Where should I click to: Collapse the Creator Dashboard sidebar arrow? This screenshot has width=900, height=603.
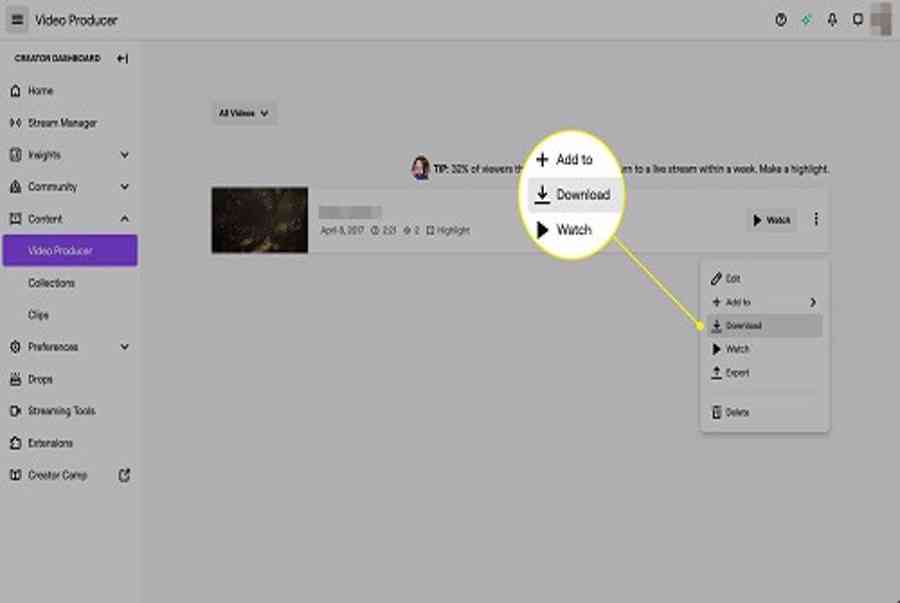(x=122, y=59)
